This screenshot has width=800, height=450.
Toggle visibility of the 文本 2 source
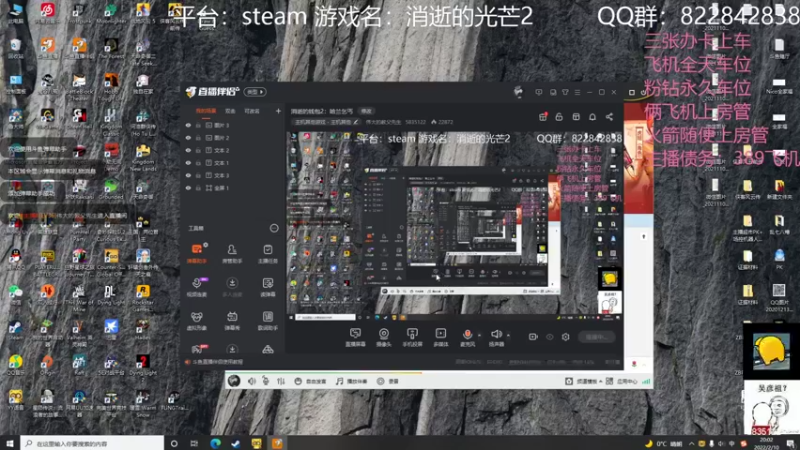pos(188,151)
